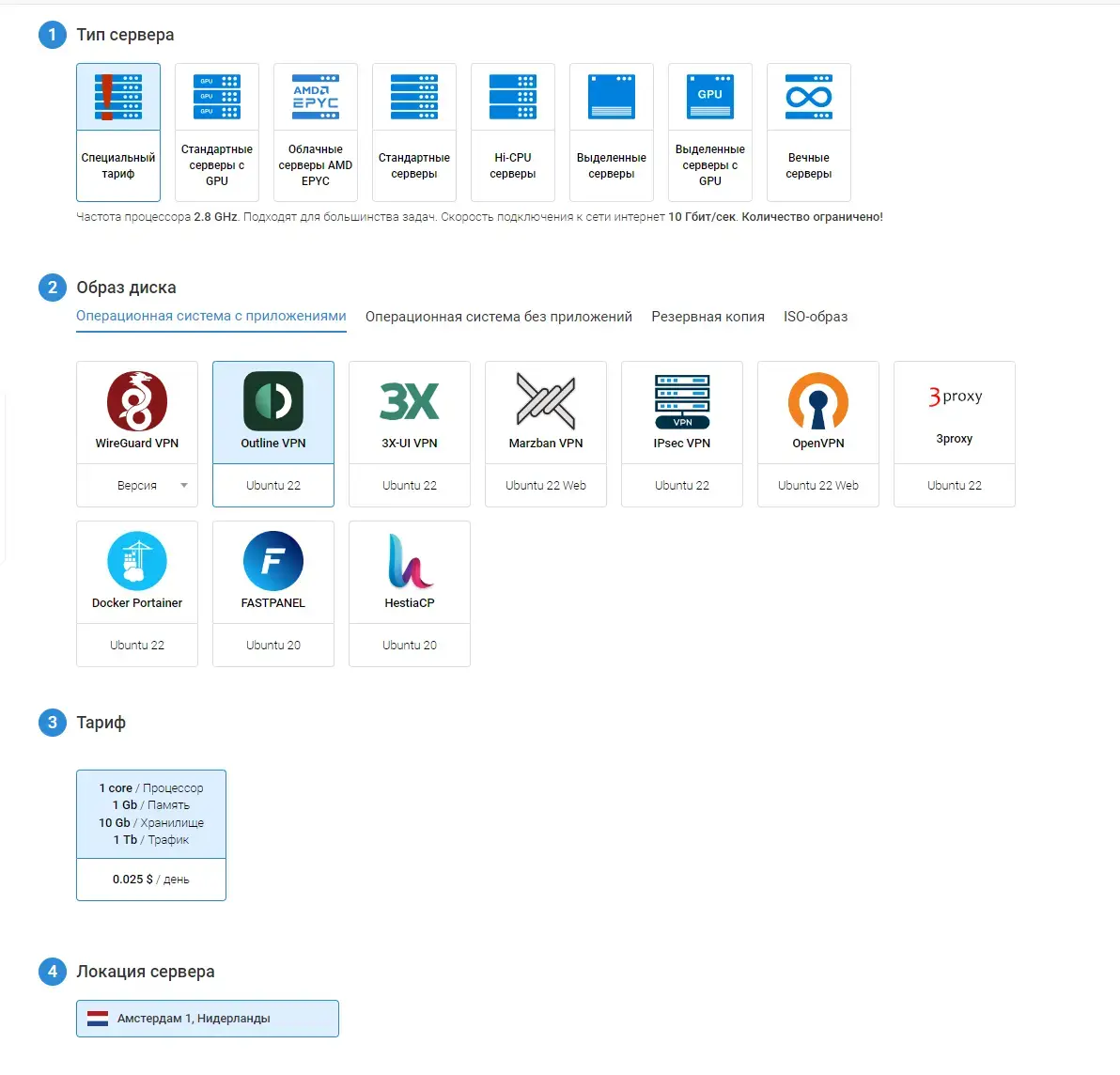1120x1075 pixels.
Task: Select the HestiaCP logo
Action: tap(410, 561)
